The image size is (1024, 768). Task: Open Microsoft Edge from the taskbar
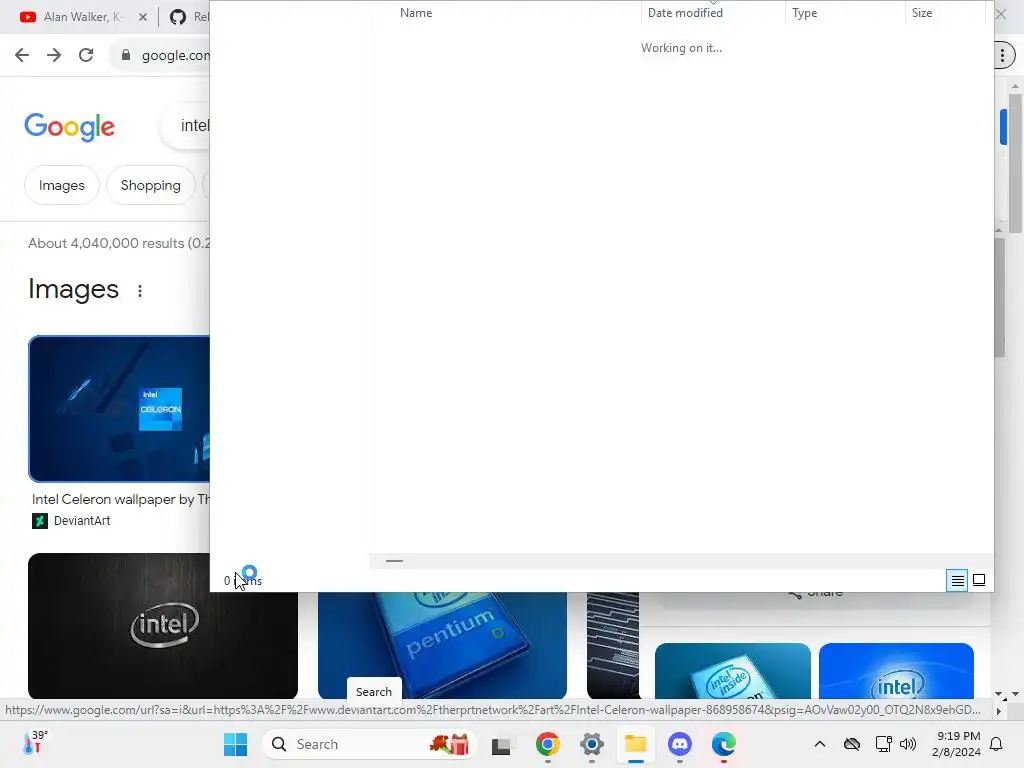click(724, 744)
